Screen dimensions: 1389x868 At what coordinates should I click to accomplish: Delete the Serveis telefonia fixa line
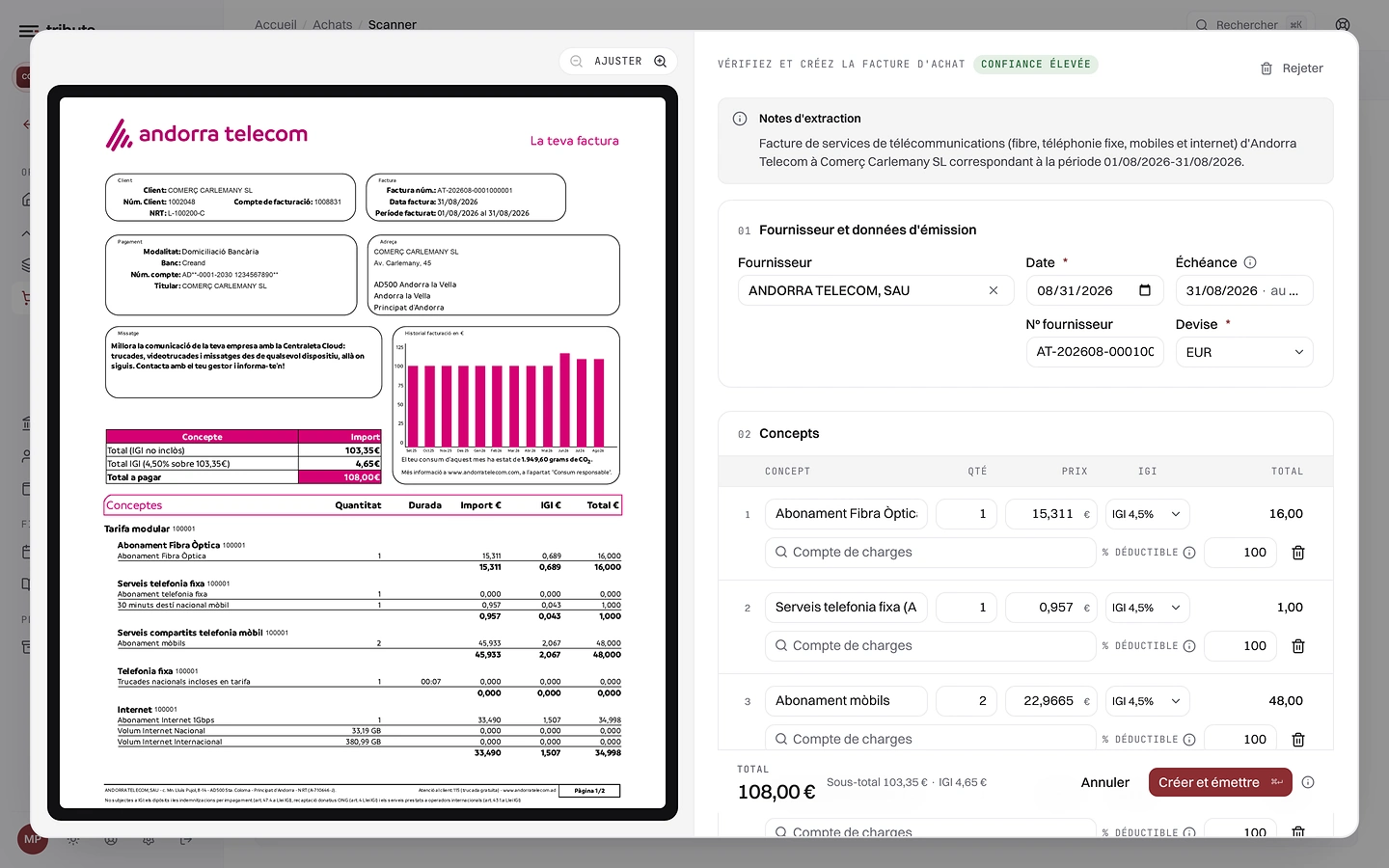coord(1298,646)
